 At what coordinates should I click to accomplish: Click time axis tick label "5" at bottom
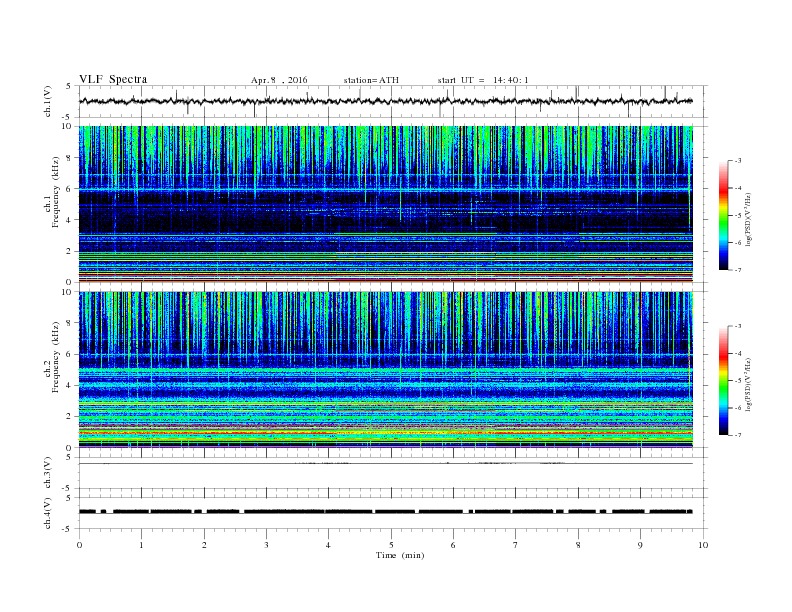pos(391,545)
